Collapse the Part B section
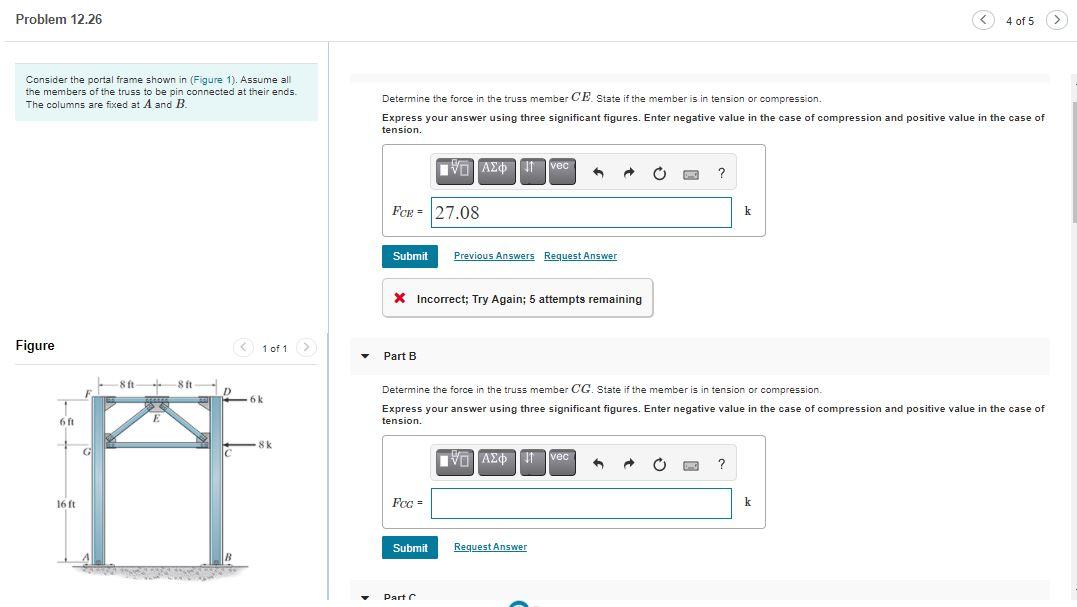This screenshot has width=1077, height=607. click(365, 356)
